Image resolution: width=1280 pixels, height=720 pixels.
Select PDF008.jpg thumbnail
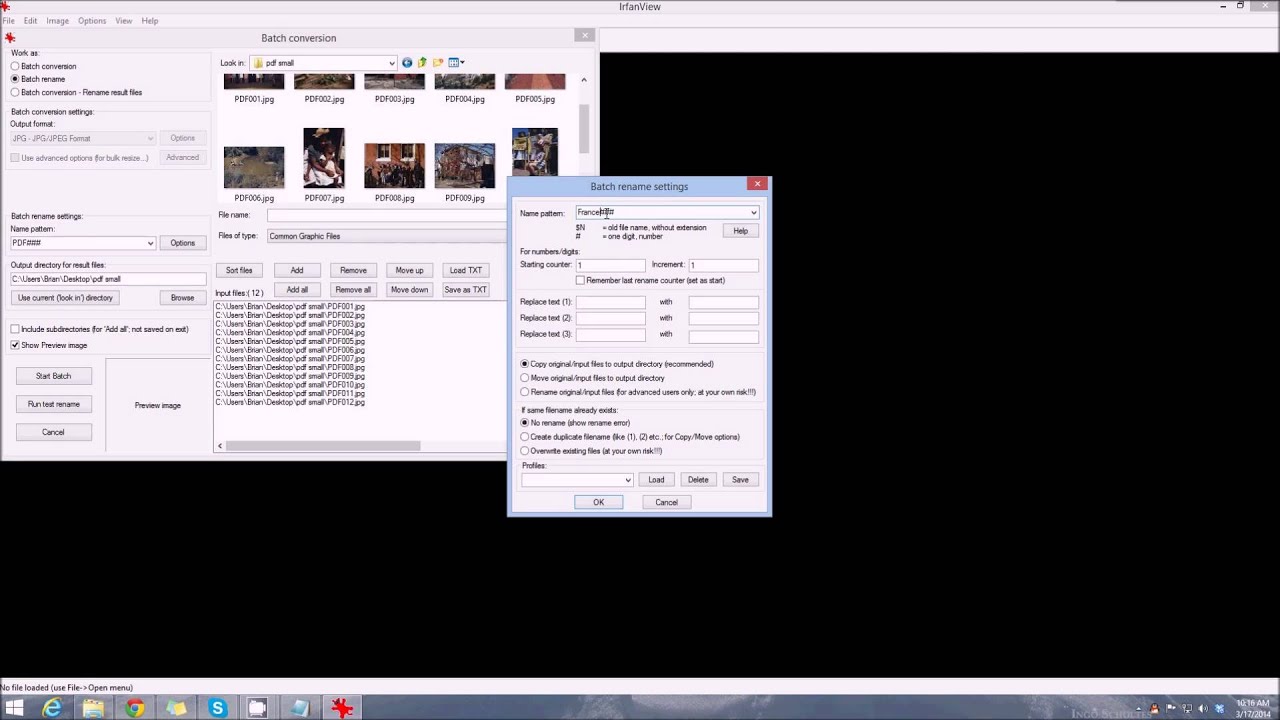tap(394, 166)
